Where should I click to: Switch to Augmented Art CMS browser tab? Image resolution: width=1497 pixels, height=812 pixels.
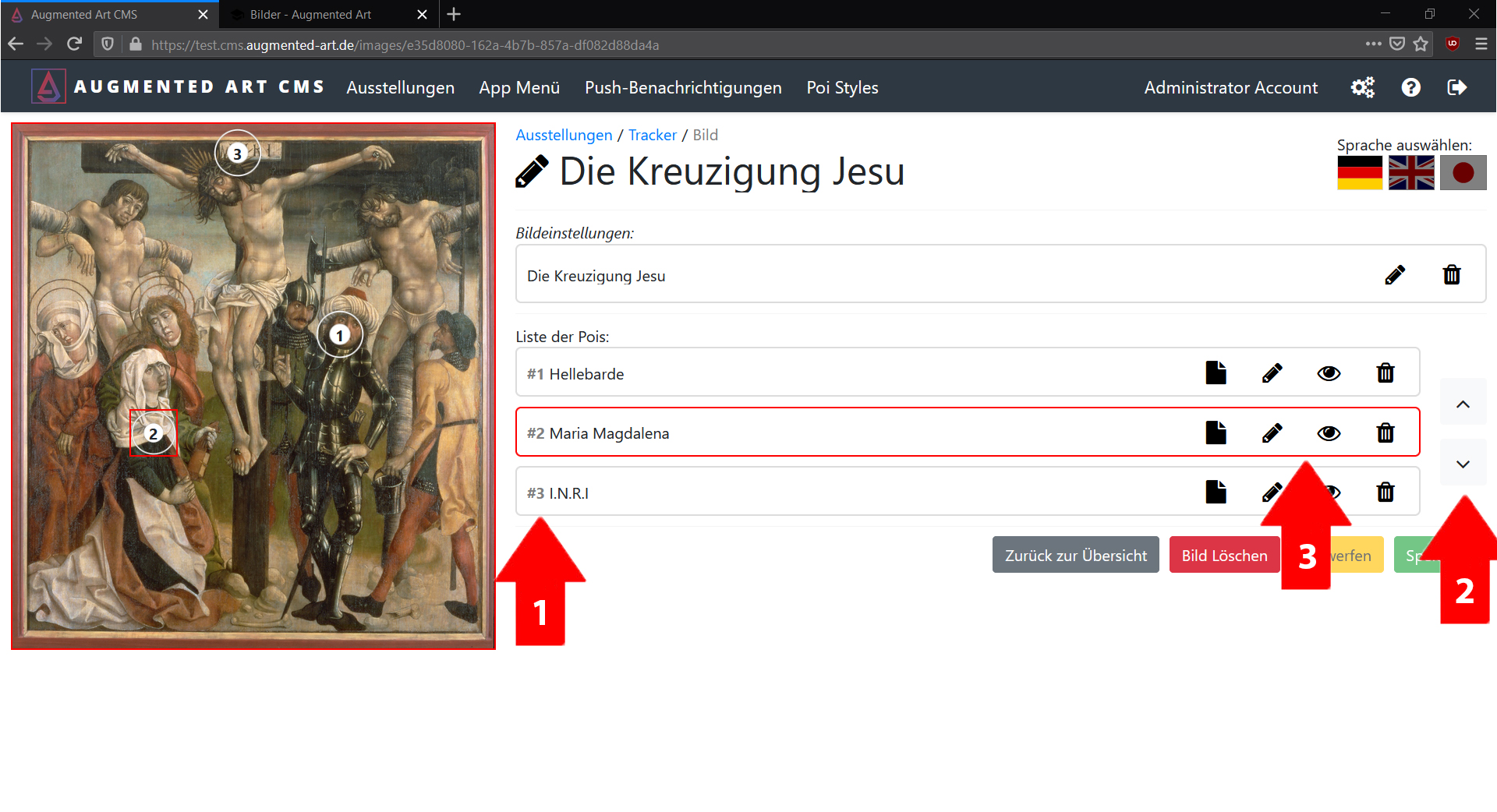(109, 14)
